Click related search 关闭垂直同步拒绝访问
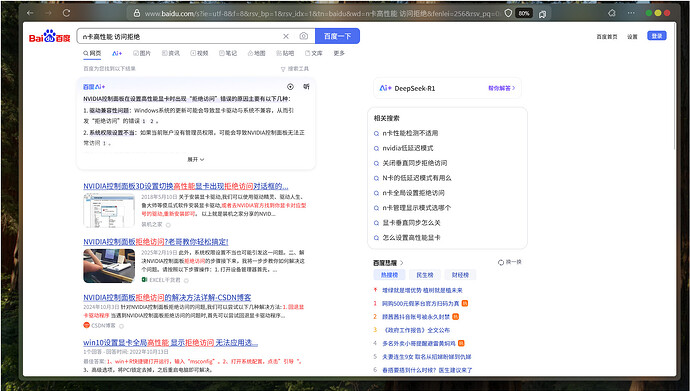 pyautogui.click(x=415, y=163)
